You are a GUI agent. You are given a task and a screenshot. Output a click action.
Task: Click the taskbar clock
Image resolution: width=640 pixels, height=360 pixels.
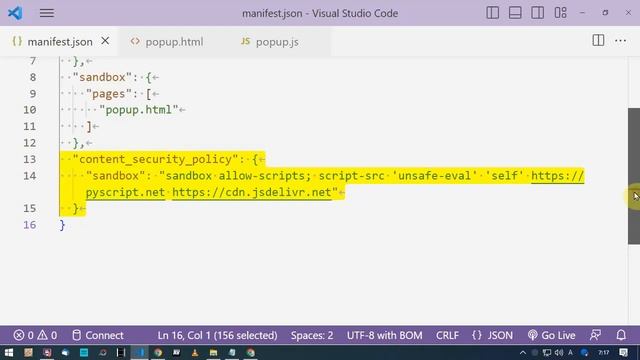[604, 353]
